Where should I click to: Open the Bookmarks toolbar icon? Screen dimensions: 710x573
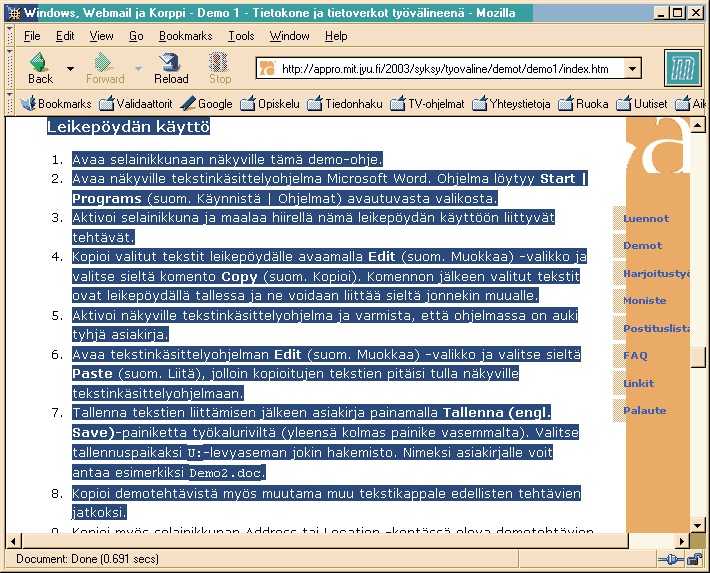28,104
